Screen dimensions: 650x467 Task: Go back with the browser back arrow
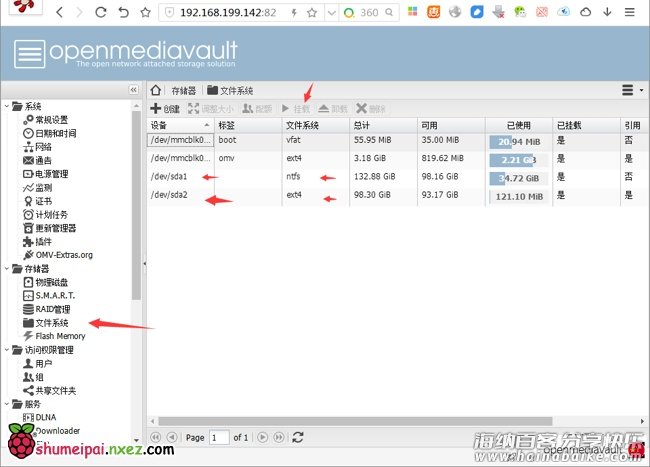coord(60,12)
